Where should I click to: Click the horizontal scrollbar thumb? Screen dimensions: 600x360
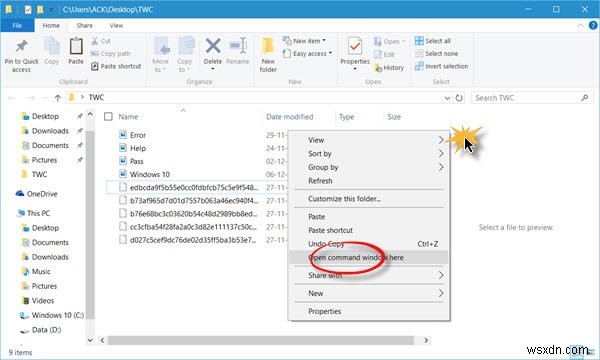[261, 340]
